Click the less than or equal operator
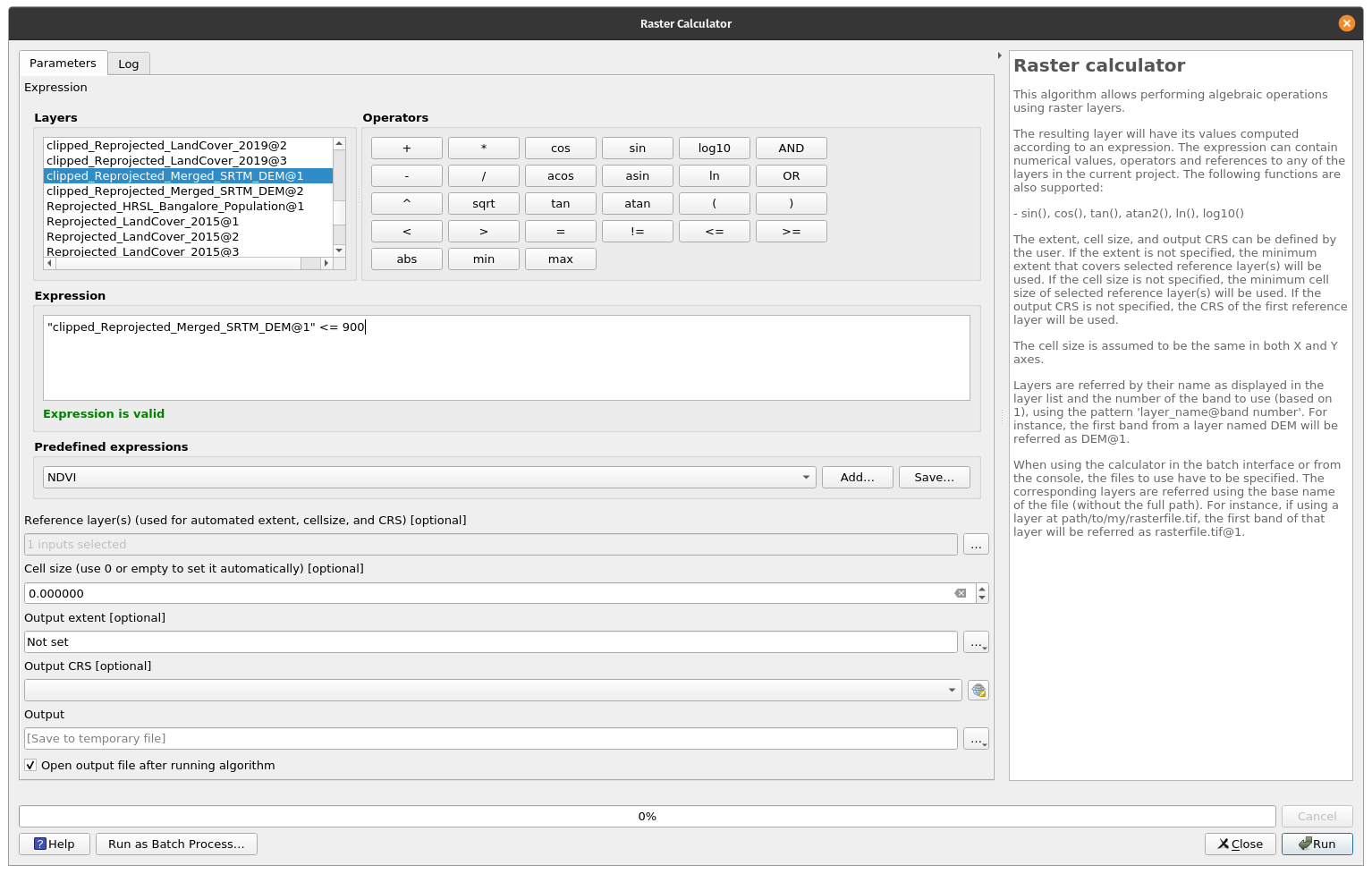 coord(715,232)
